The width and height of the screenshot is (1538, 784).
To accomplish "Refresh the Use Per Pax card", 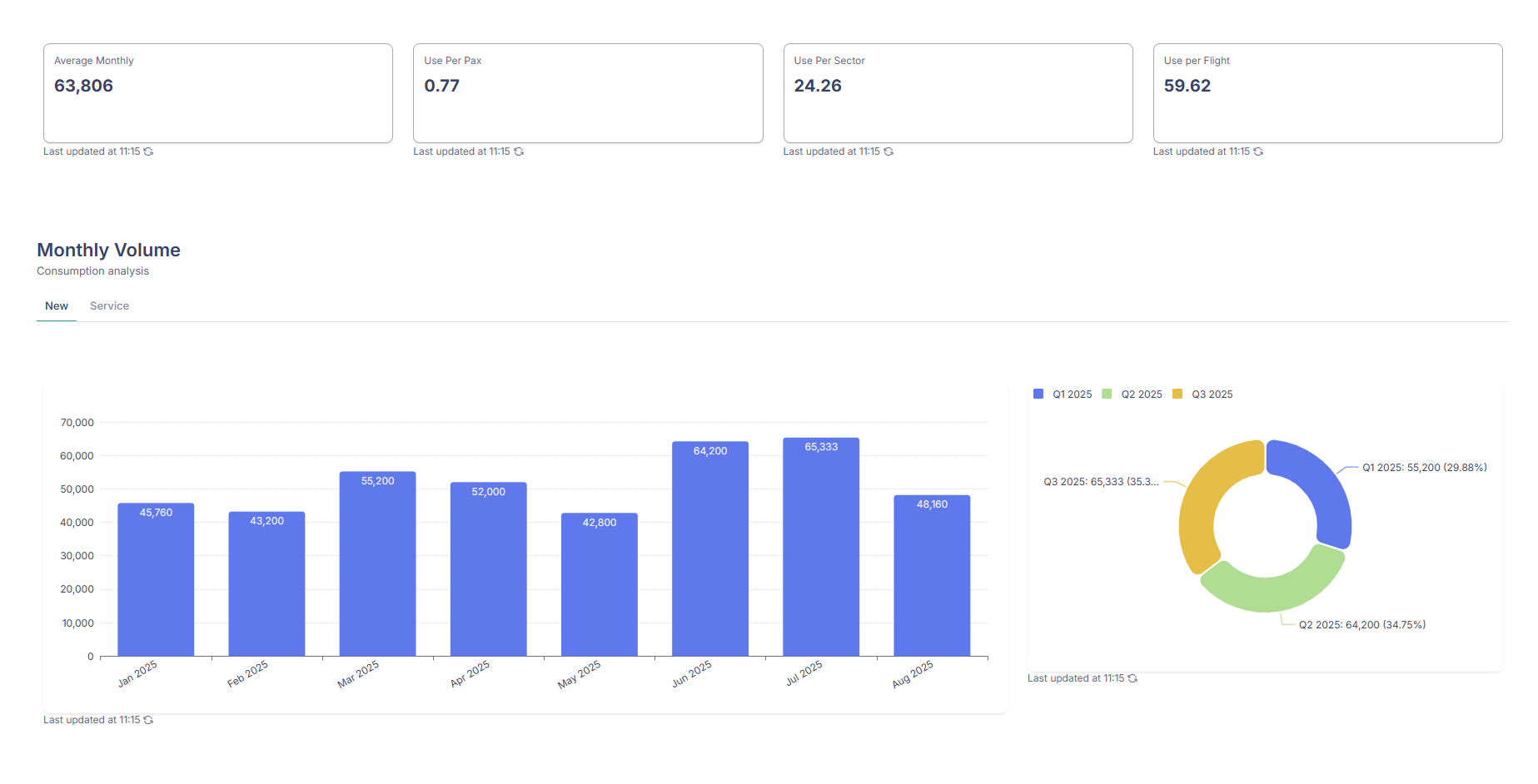I will 519,151.
